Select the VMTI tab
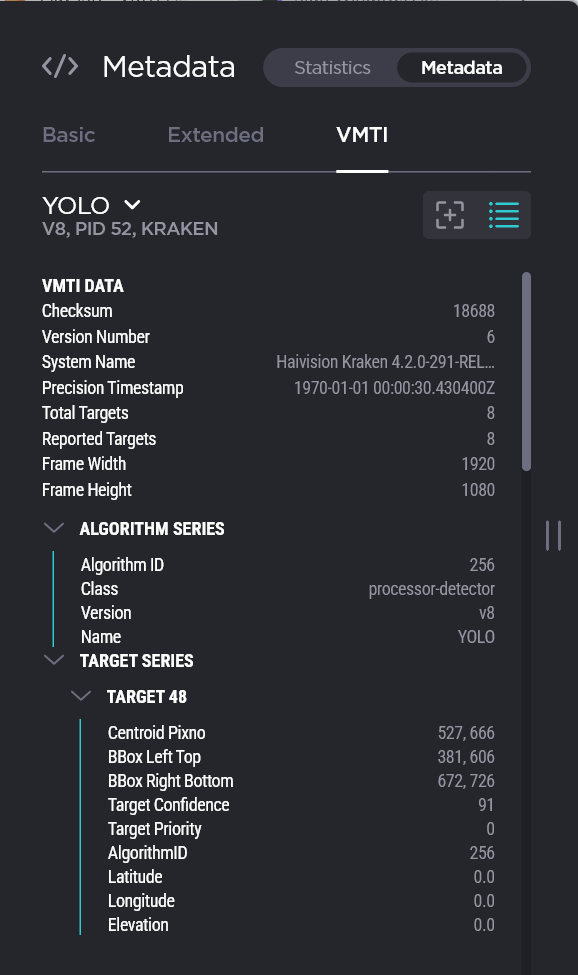The height and width of the screenshot is (975, 578). (x=362, y=135)
